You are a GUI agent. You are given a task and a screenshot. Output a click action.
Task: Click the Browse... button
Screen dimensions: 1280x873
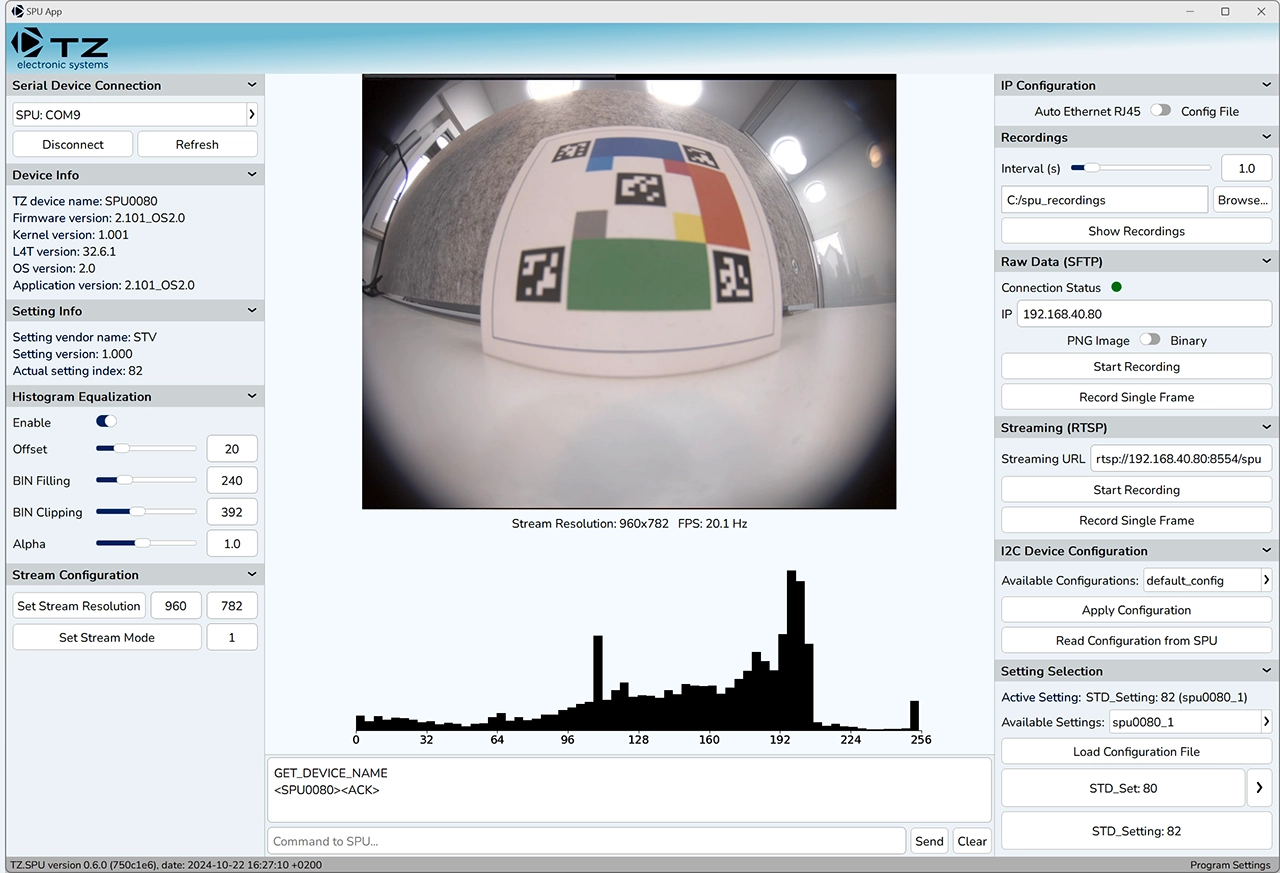tap(1242, 200)
